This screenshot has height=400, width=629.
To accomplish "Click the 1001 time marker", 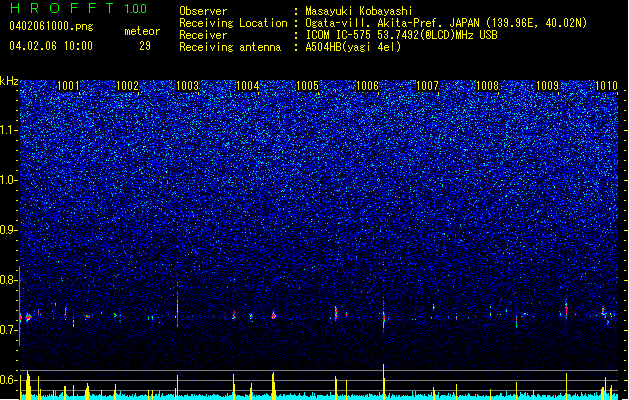I will click(68, 86).
